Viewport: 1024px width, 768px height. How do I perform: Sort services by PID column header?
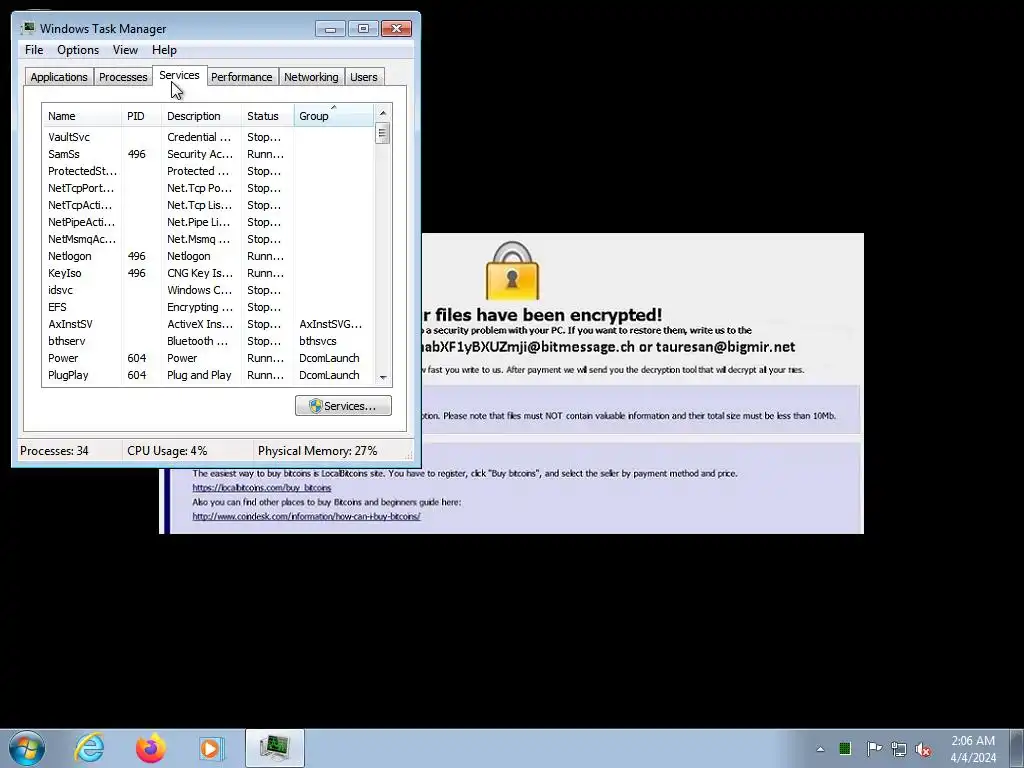click(141, 116)
